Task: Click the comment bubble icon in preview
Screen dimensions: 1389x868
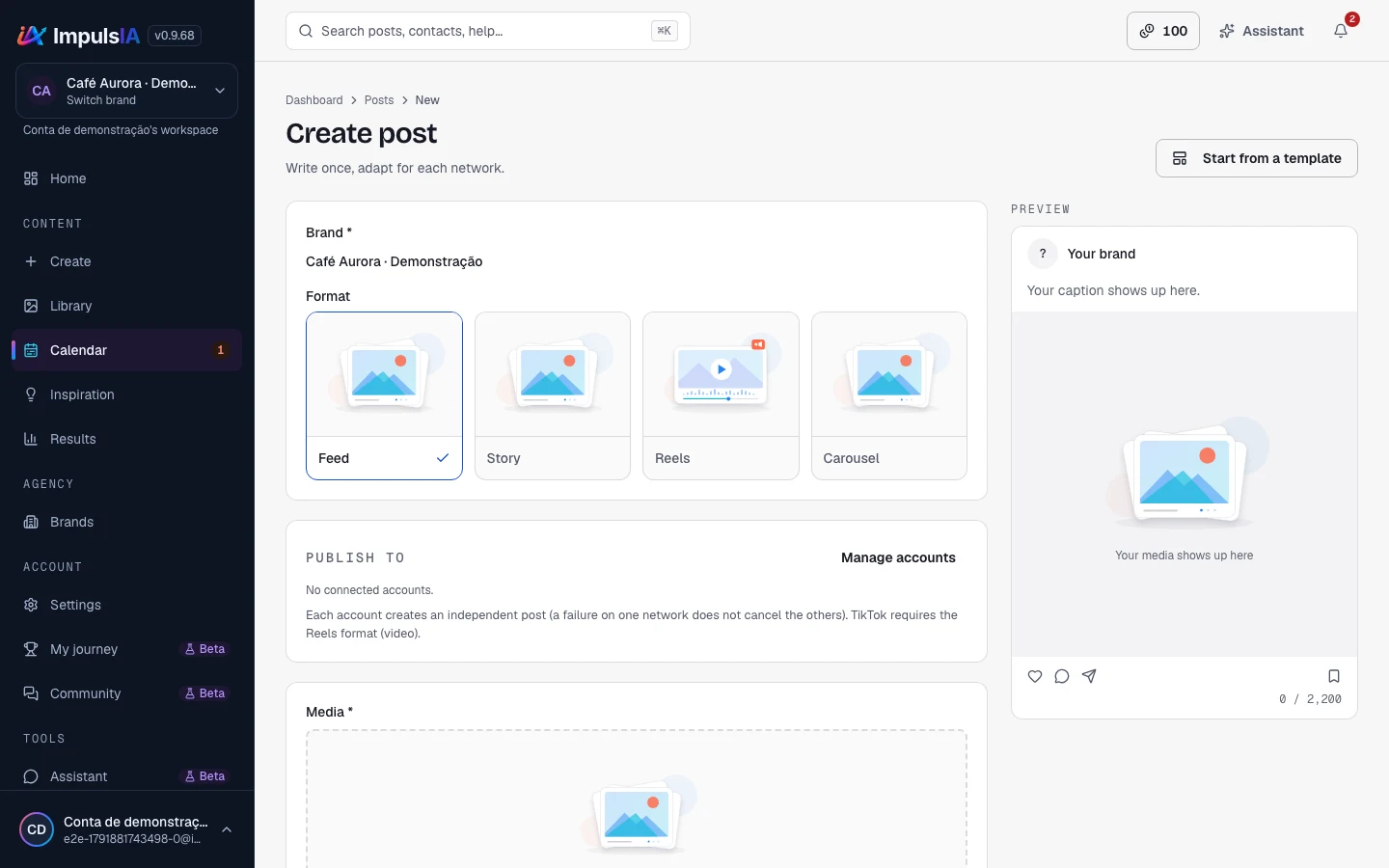Action: pos(1062,676)
